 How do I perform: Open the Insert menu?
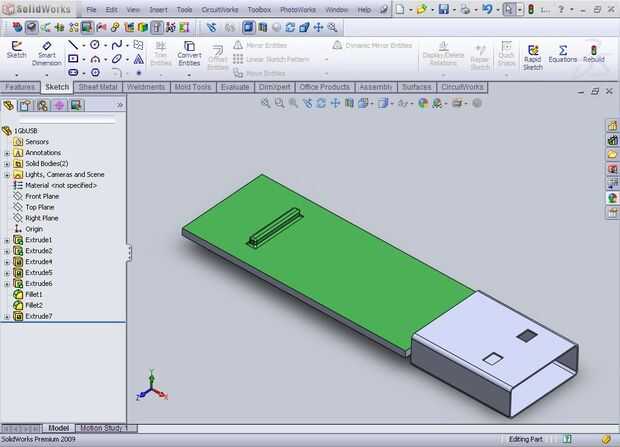click(x=158, y=9)
